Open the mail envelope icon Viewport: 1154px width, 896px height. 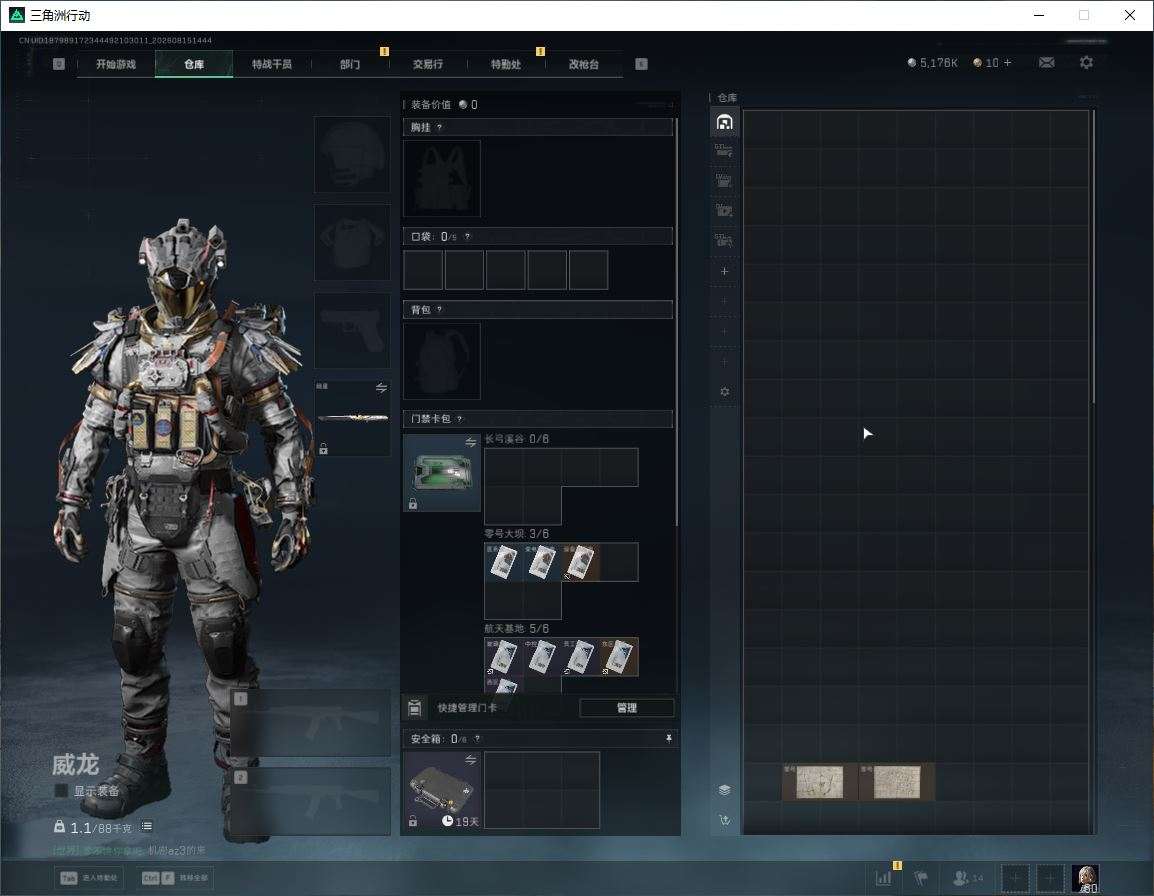tap(1046, 63)
